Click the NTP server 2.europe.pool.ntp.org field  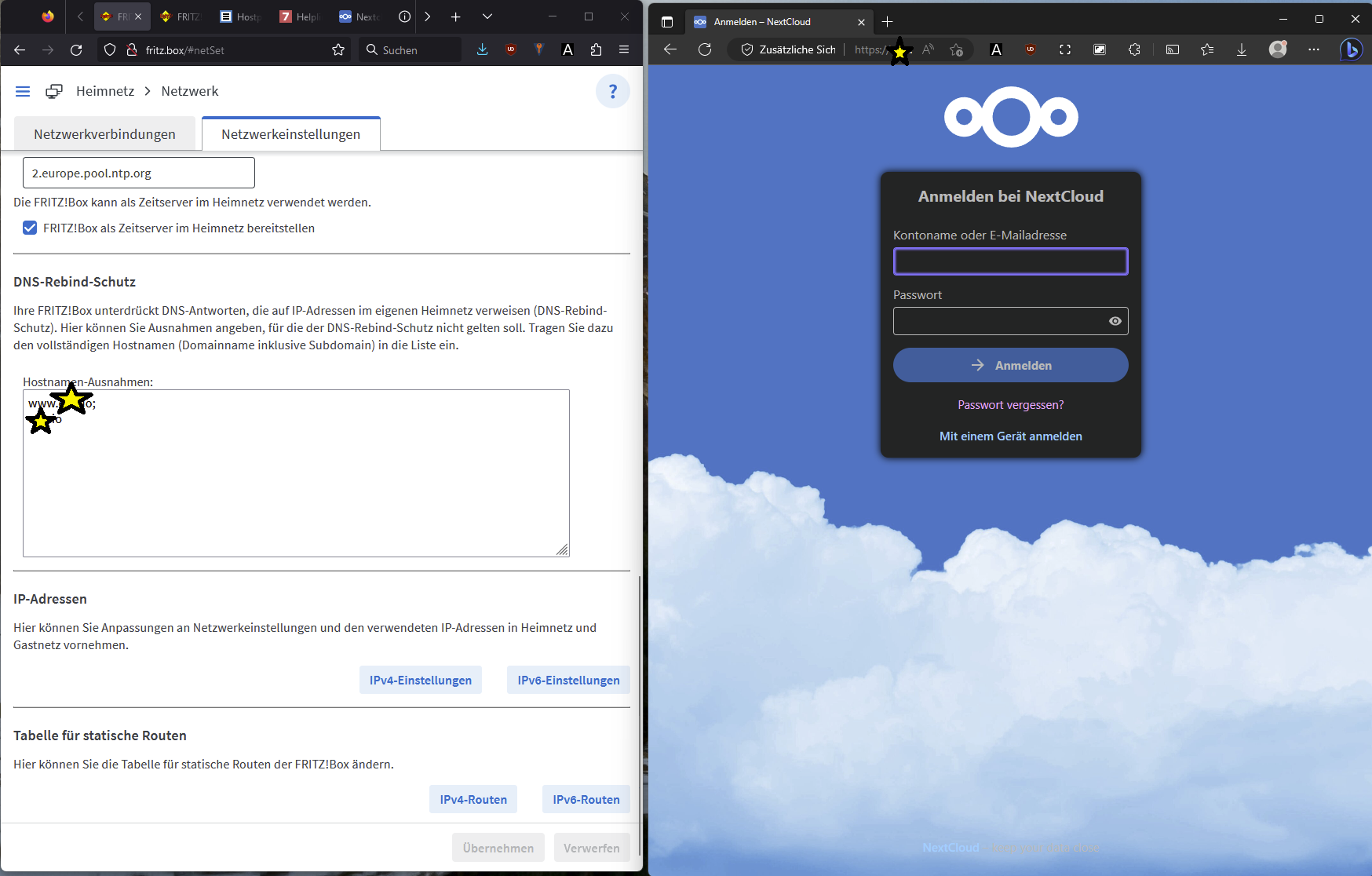pos(139,173)
